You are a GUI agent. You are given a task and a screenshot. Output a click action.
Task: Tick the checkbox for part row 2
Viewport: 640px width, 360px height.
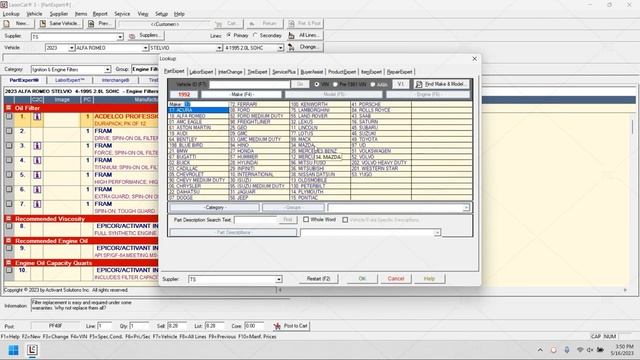tap(9, 131)
